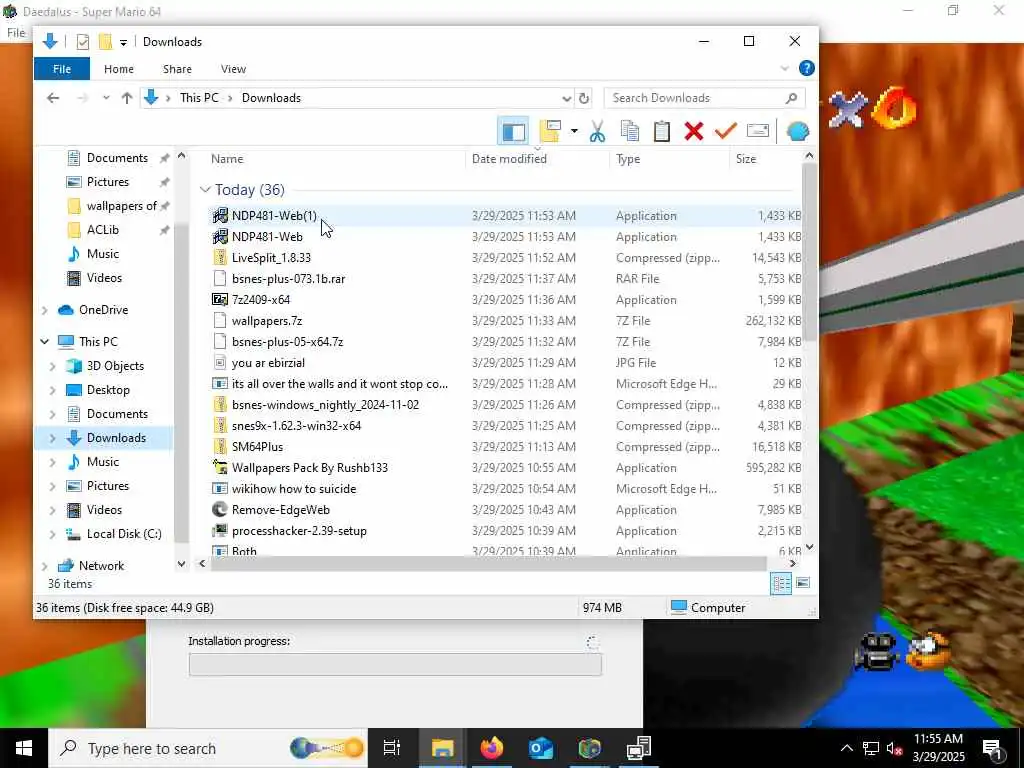1024x768 pixels.
Task: Select snes9x-1.62.3-win32-x64 file
Action: click(296, 426)
